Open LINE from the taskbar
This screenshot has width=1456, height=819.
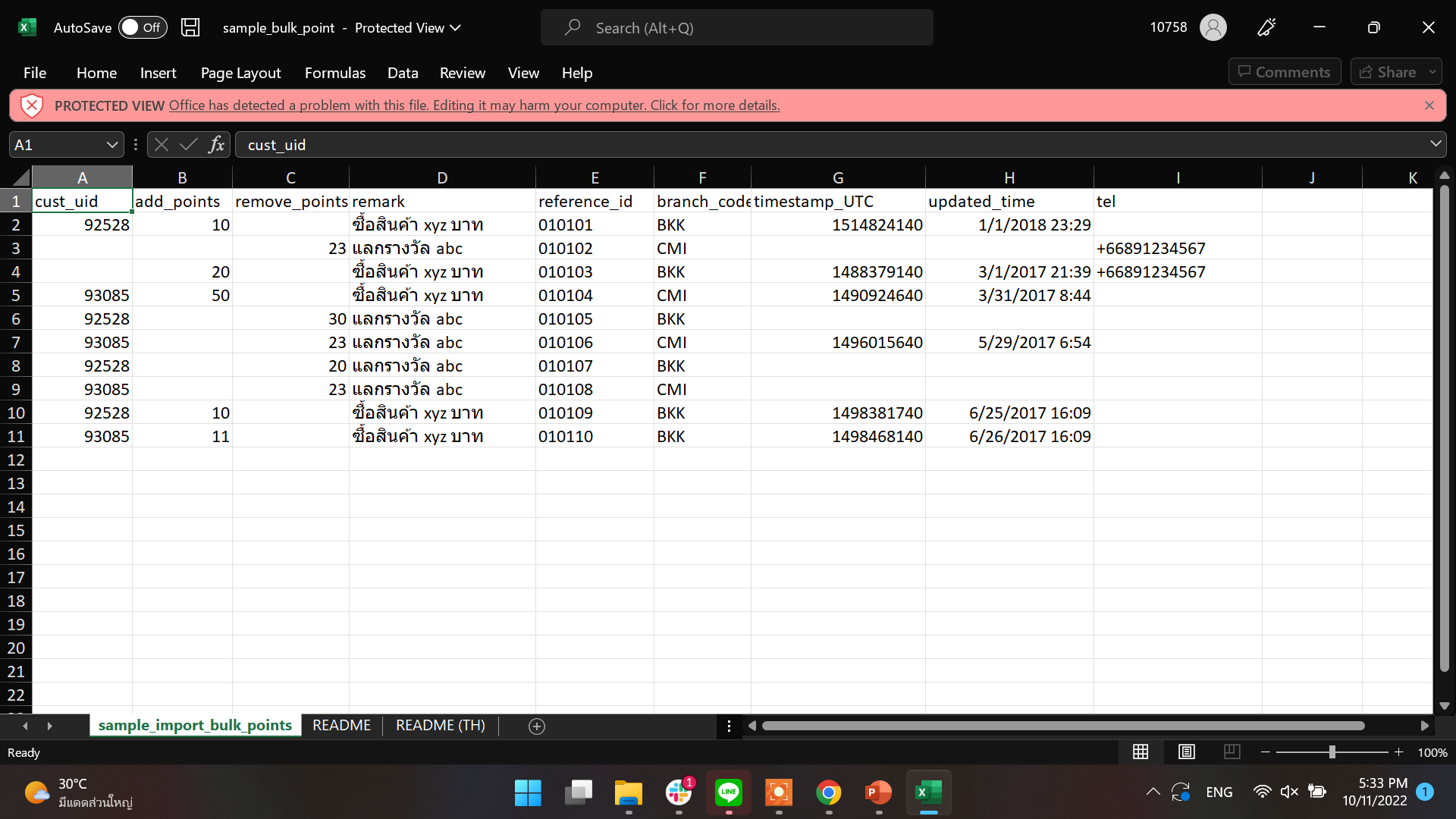tap(729, 792)
